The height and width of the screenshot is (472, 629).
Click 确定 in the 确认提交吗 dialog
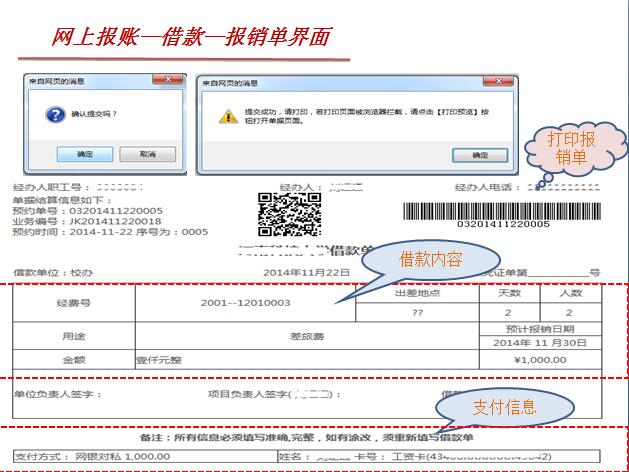click(85, 155)
